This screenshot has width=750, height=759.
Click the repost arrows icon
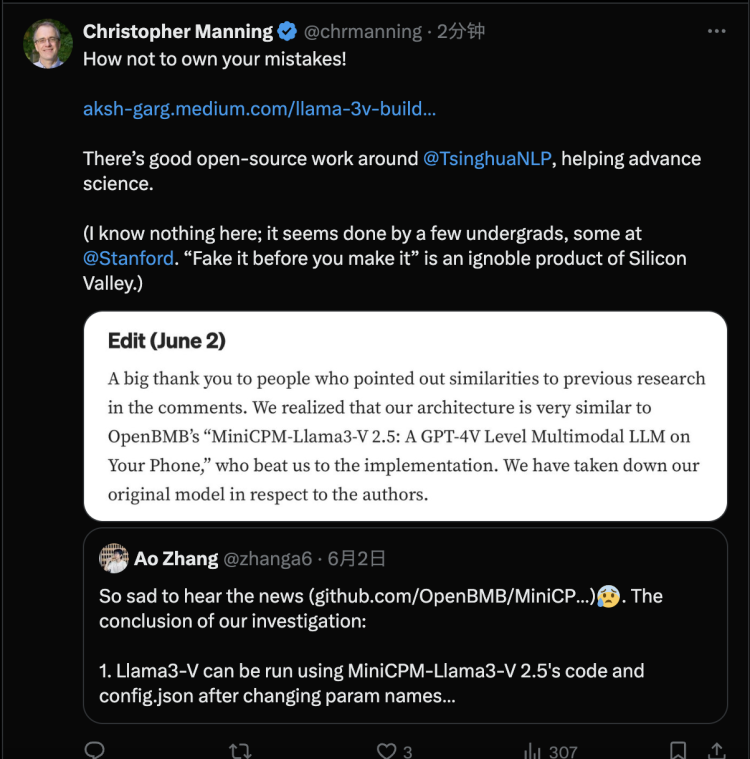(x=240, y=750)
